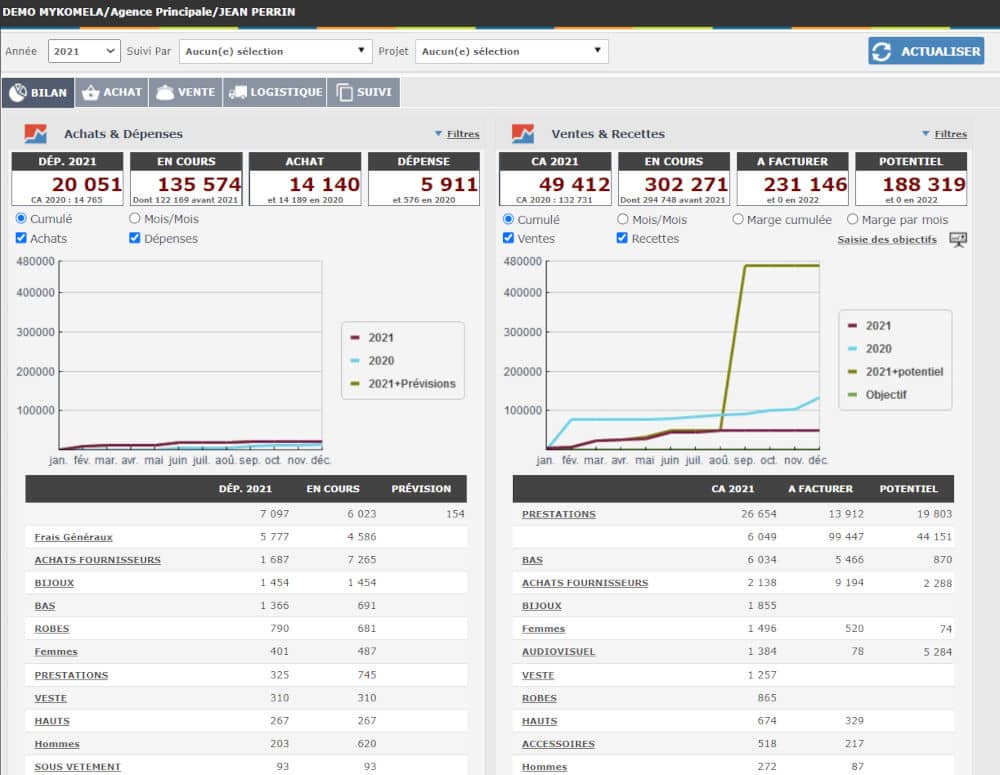Open Bijoux in the expenses table
This screenshot has height=775, width=1000.
coord(54,583)
